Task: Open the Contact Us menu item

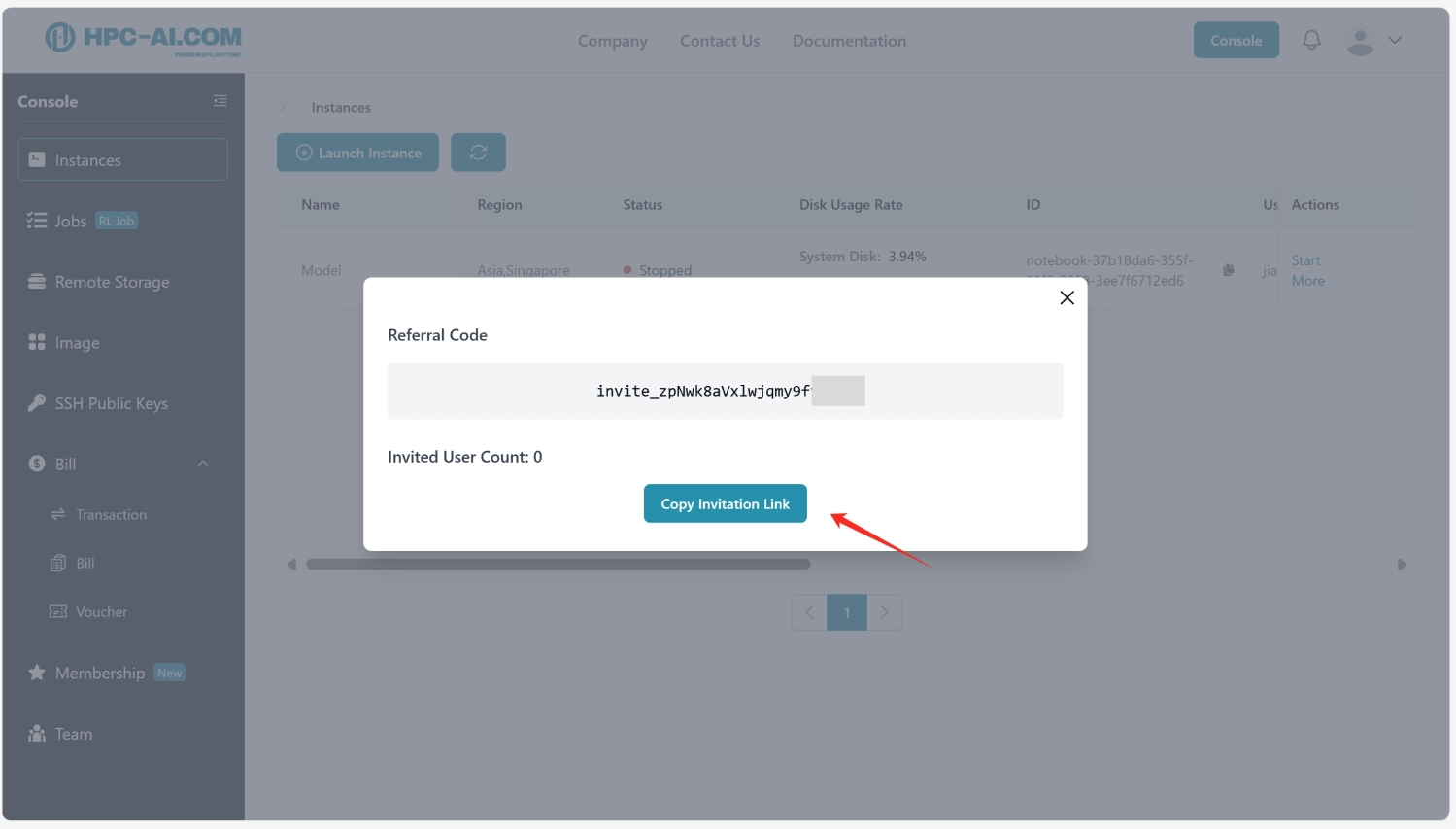Action: pyautogui.click(x=720, y=41)
